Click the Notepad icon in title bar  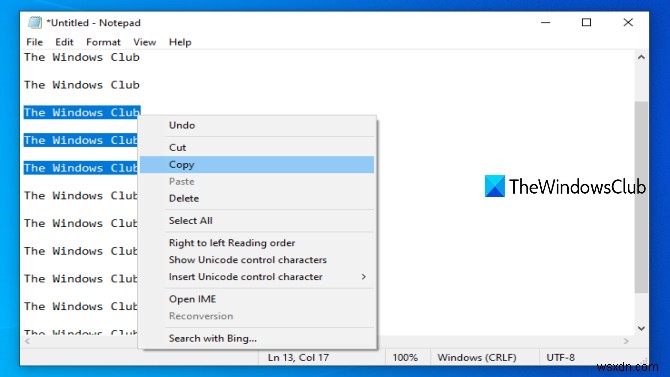tap(35, 22)
